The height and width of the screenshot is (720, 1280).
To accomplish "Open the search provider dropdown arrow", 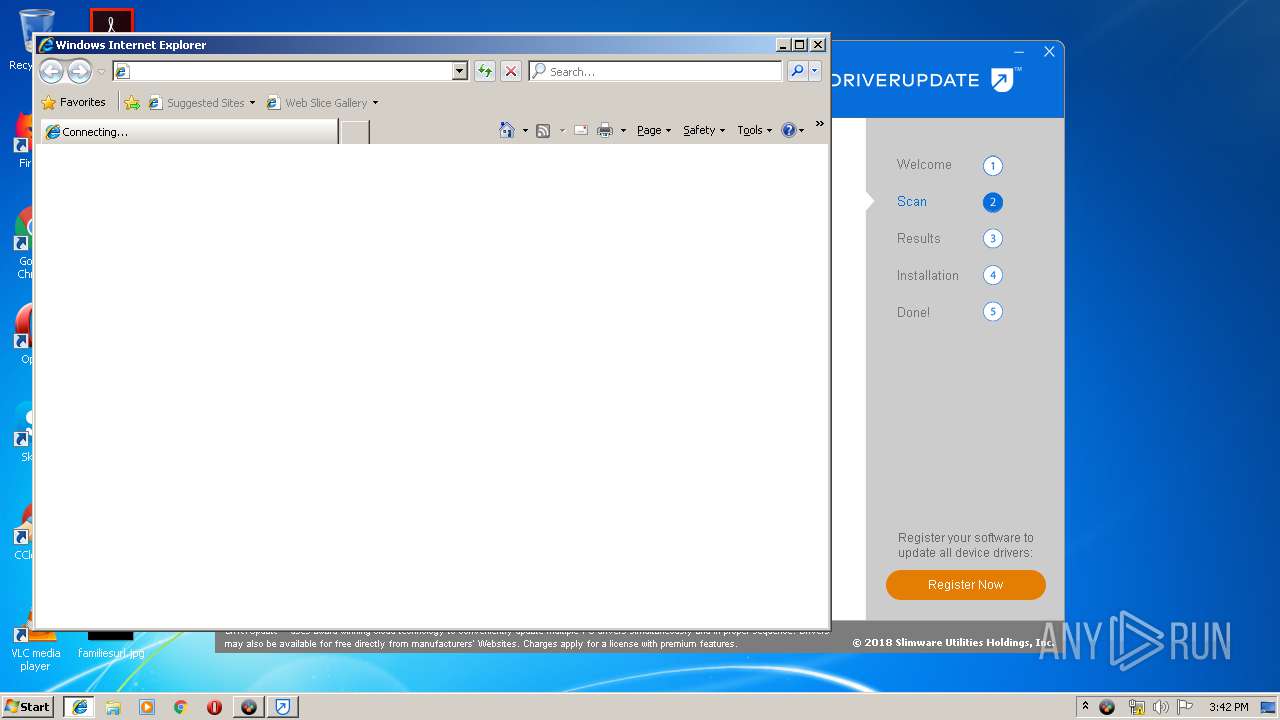I will coord(815,71).
